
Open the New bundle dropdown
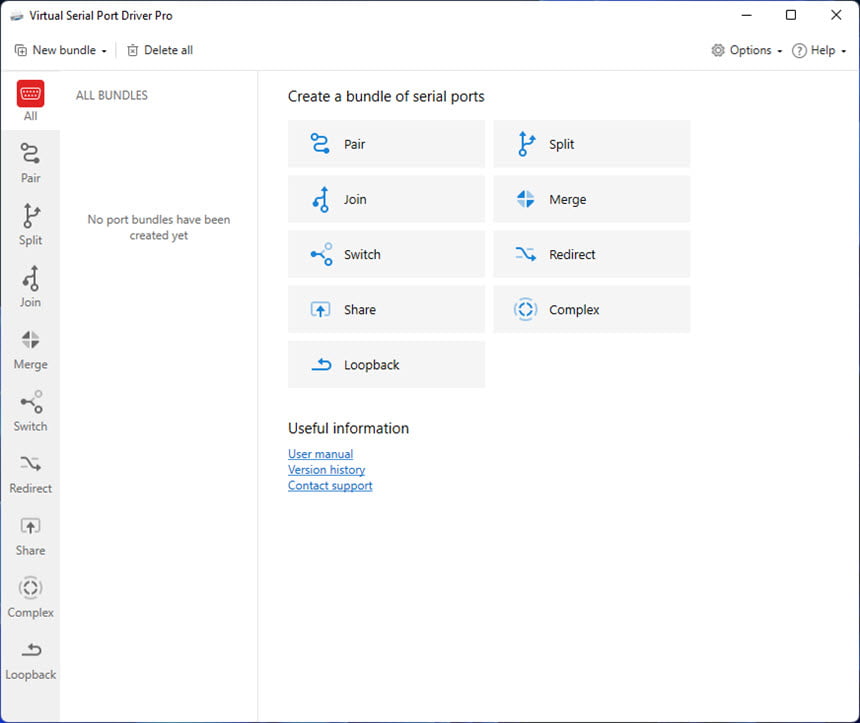point(60,50)
